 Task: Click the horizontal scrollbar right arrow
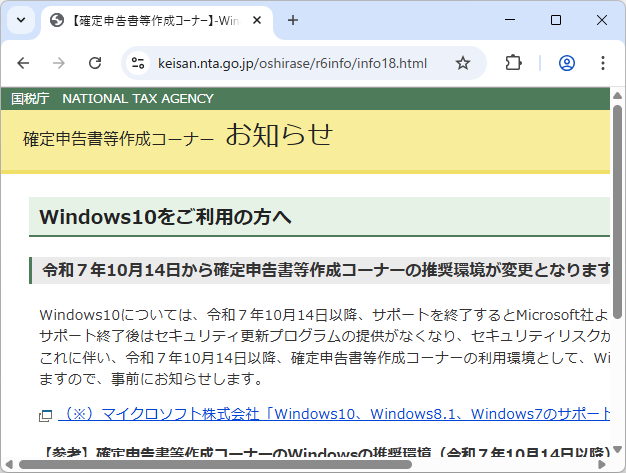click(x=601, y=465)
